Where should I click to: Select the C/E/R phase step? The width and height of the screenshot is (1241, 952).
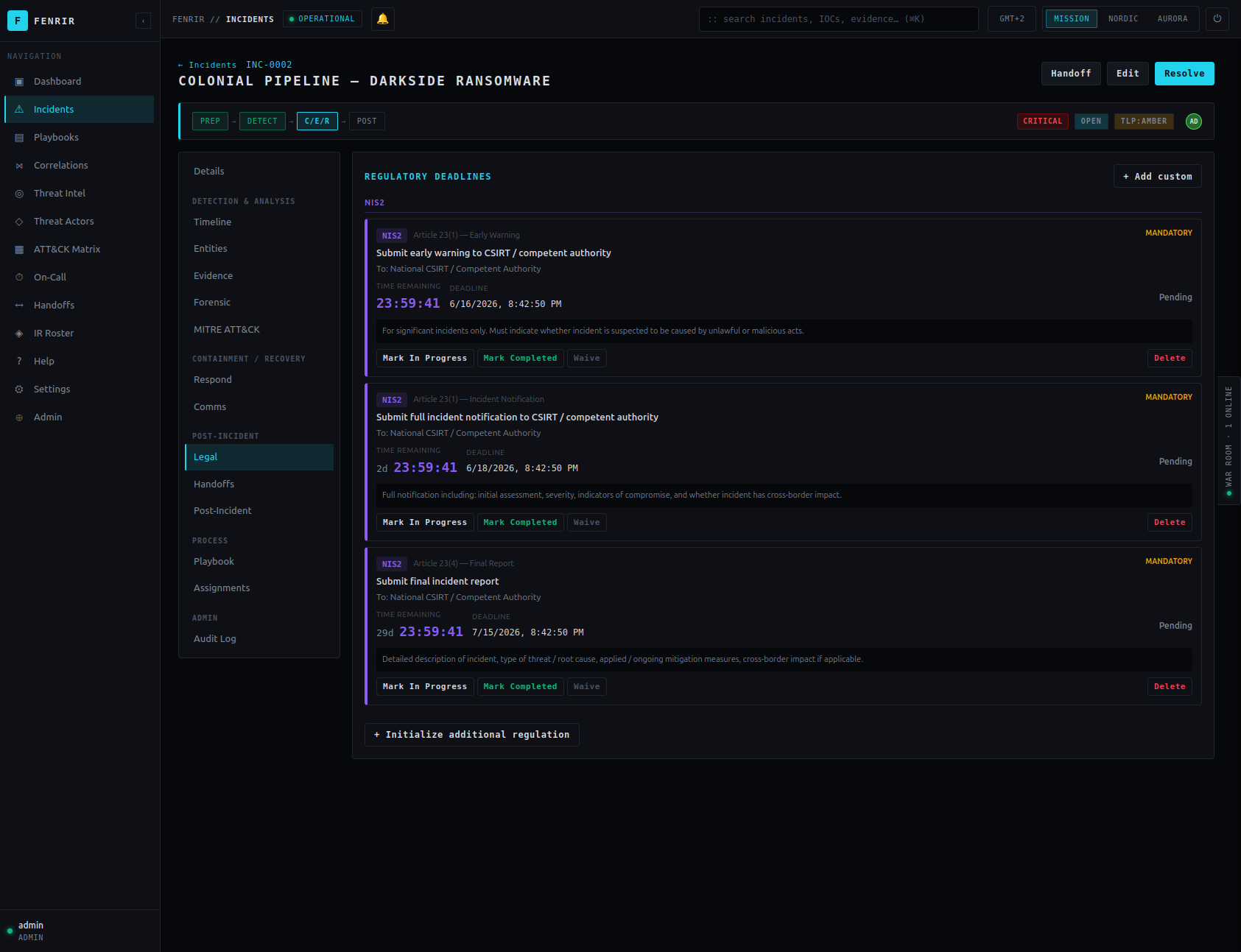point(317,121)
